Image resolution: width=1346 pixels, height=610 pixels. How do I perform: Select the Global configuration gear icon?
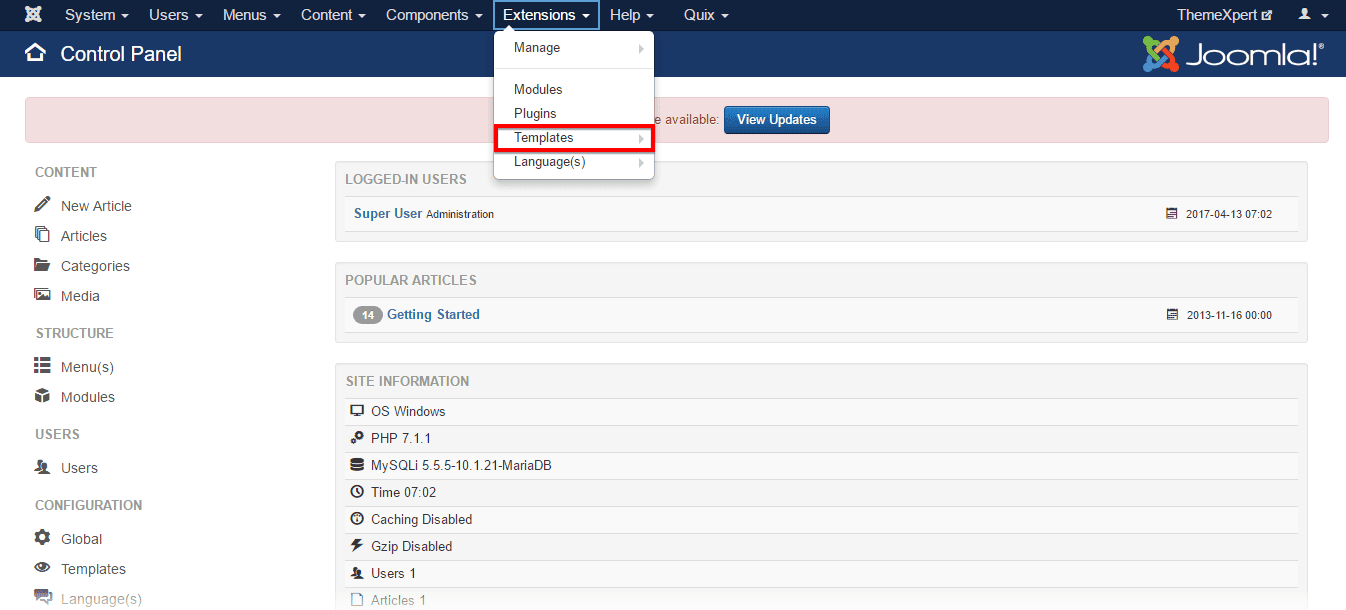[x=44, y=538]
